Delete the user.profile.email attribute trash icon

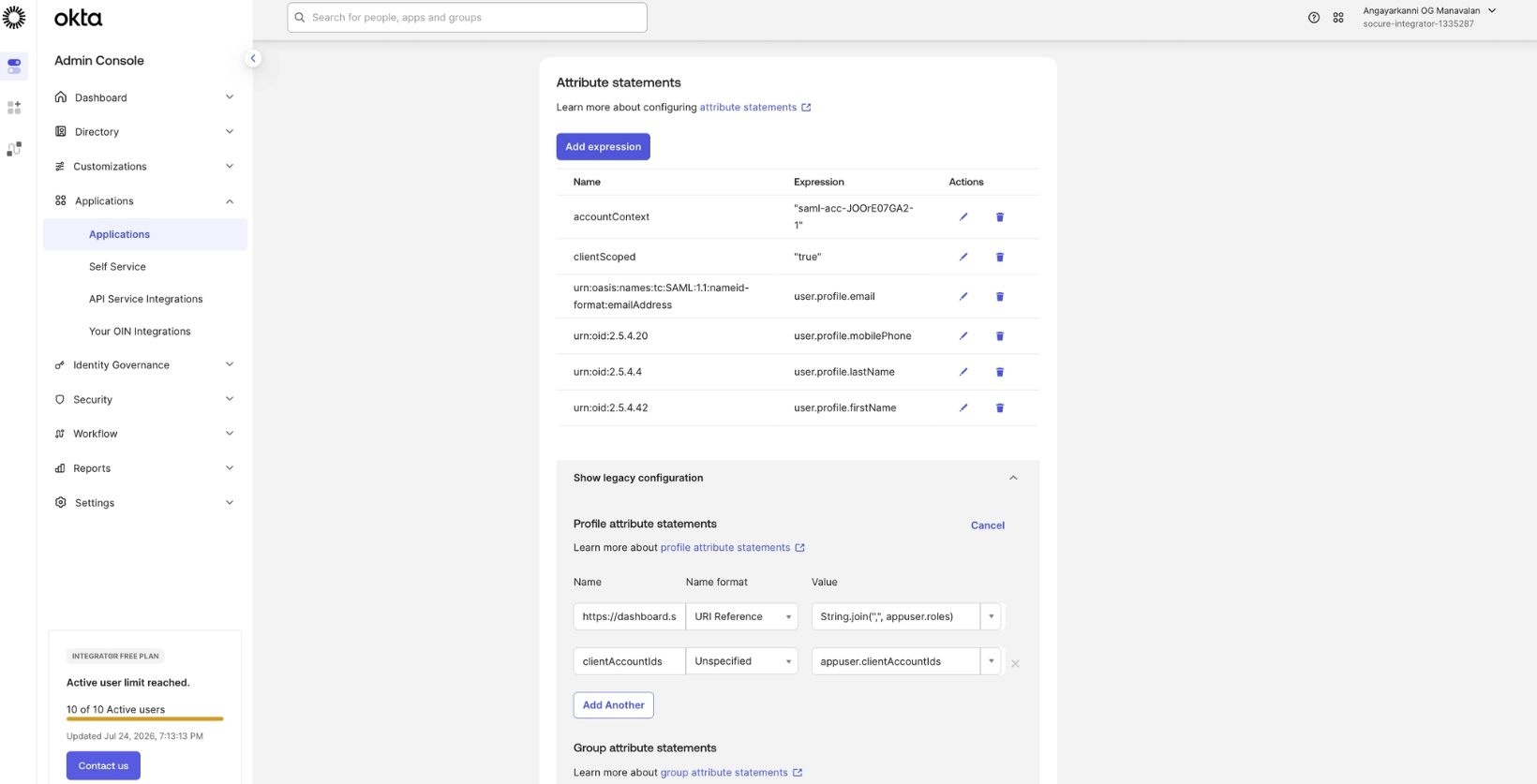click(x=1000, y=297)
